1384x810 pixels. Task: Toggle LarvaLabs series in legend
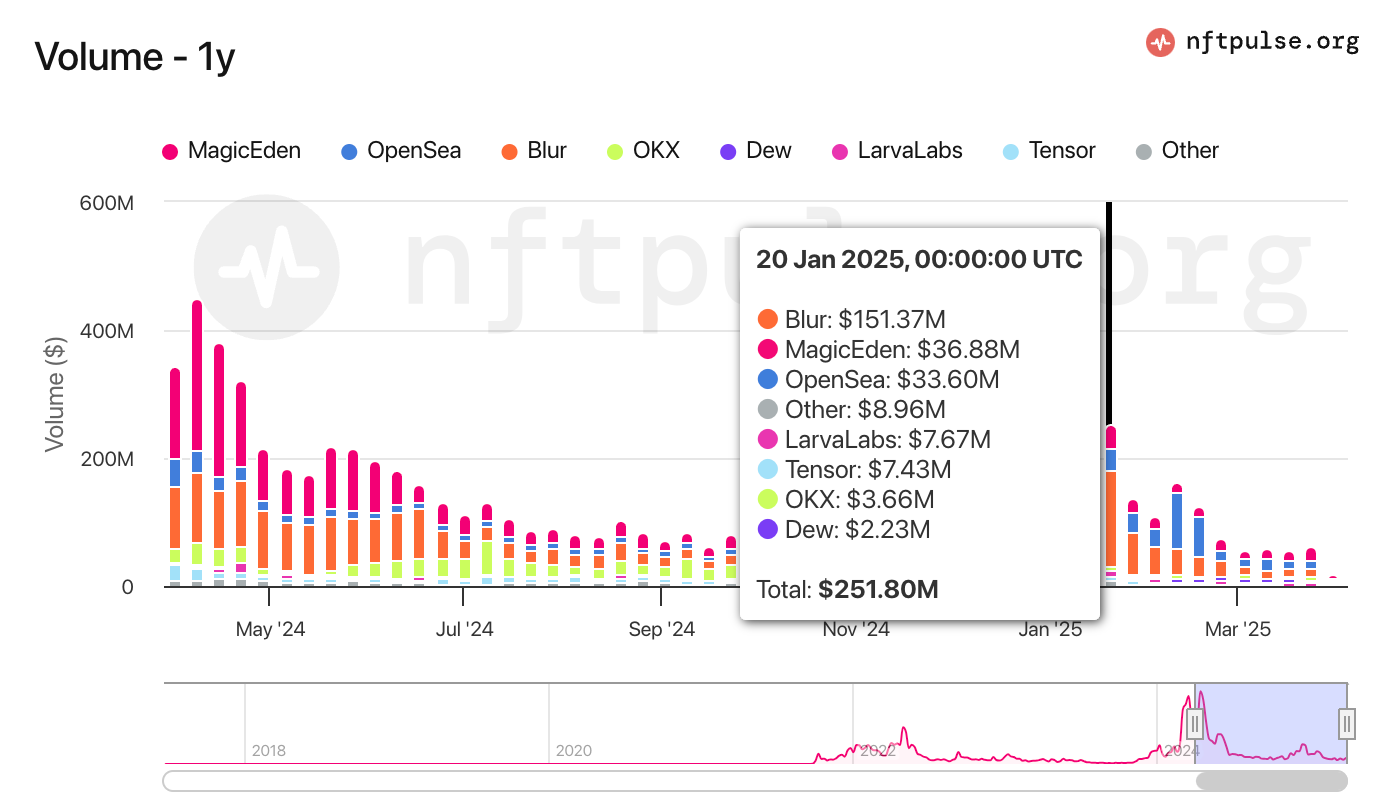(897, 151)
